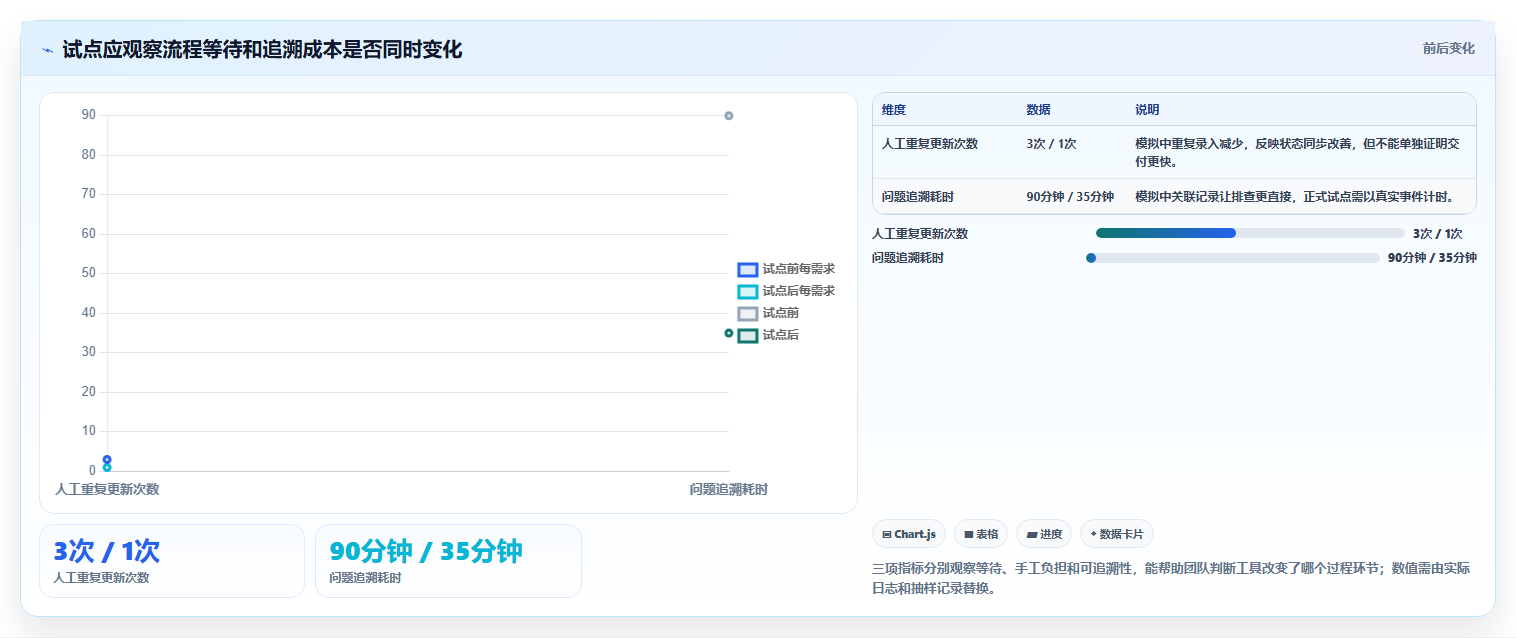Image resolution: width=1516 pixels, height=638 pixels.
Task: Click the 维度 column header
Action: coord(894,110)
